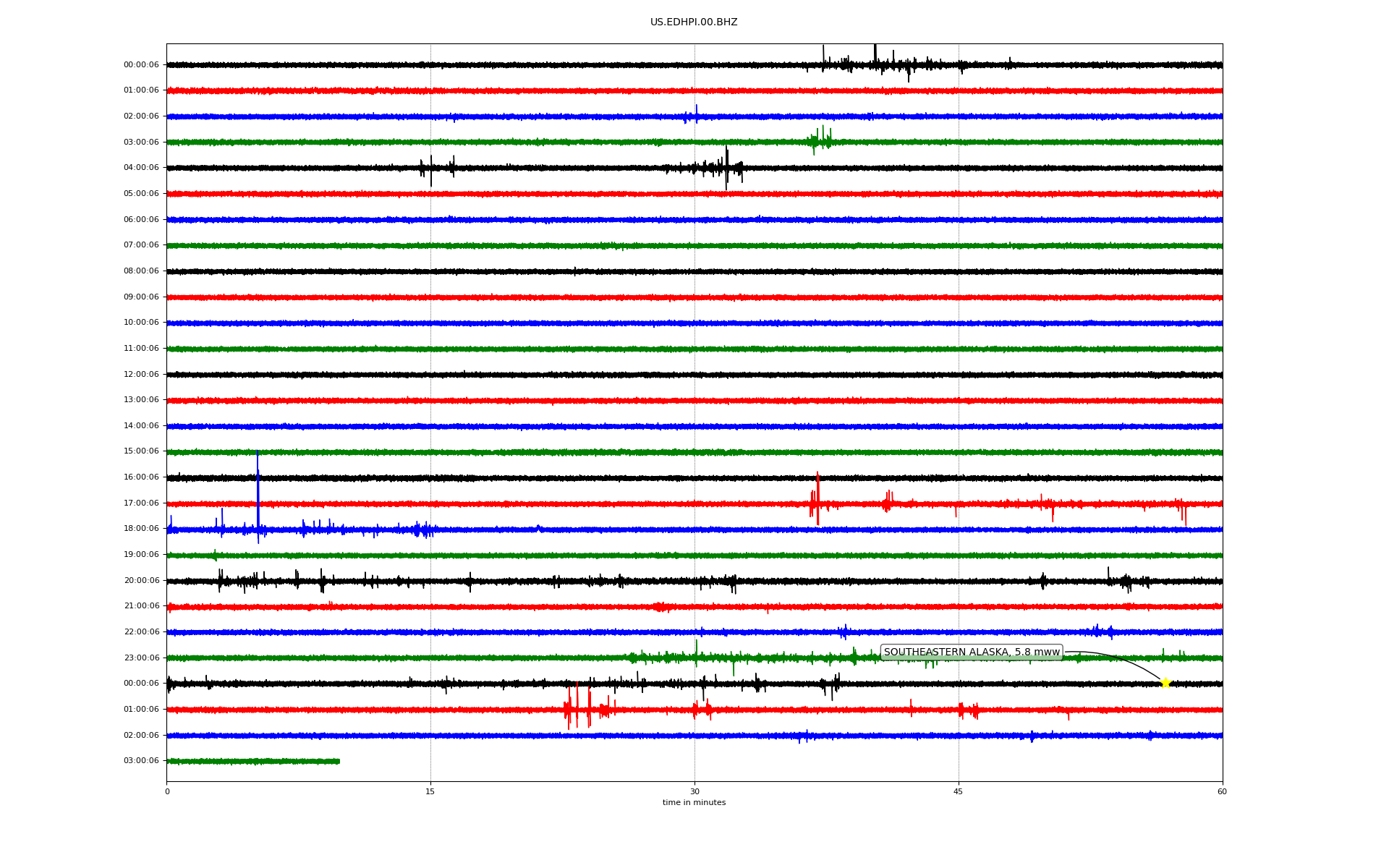Click the 'time in minutes' axis label

point(693,803)
